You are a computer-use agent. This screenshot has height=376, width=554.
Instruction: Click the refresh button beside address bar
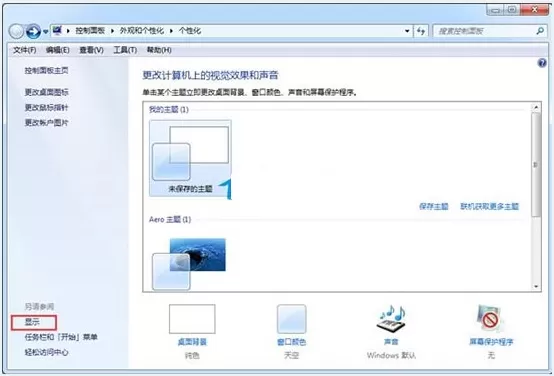click(420, 31)
